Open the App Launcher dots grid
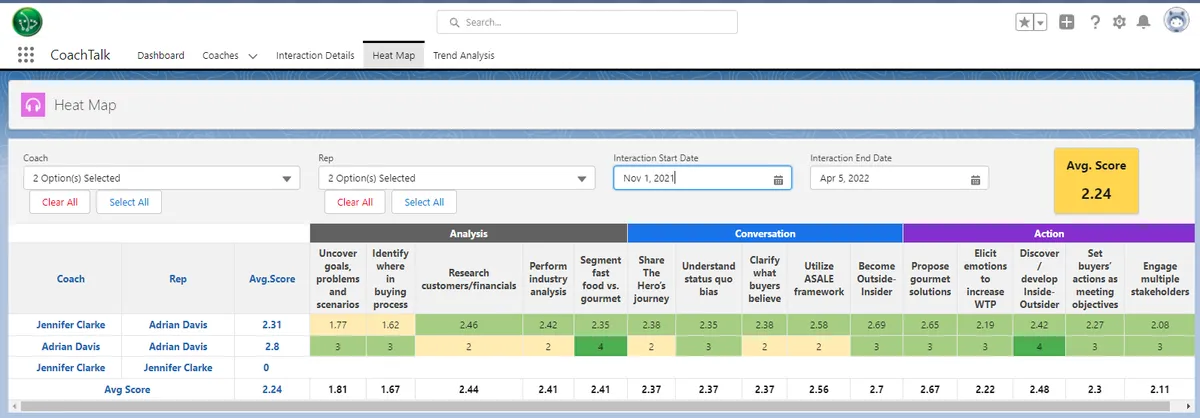The height and width of the screenshot is (418, 1200). [x=26, y=55]
